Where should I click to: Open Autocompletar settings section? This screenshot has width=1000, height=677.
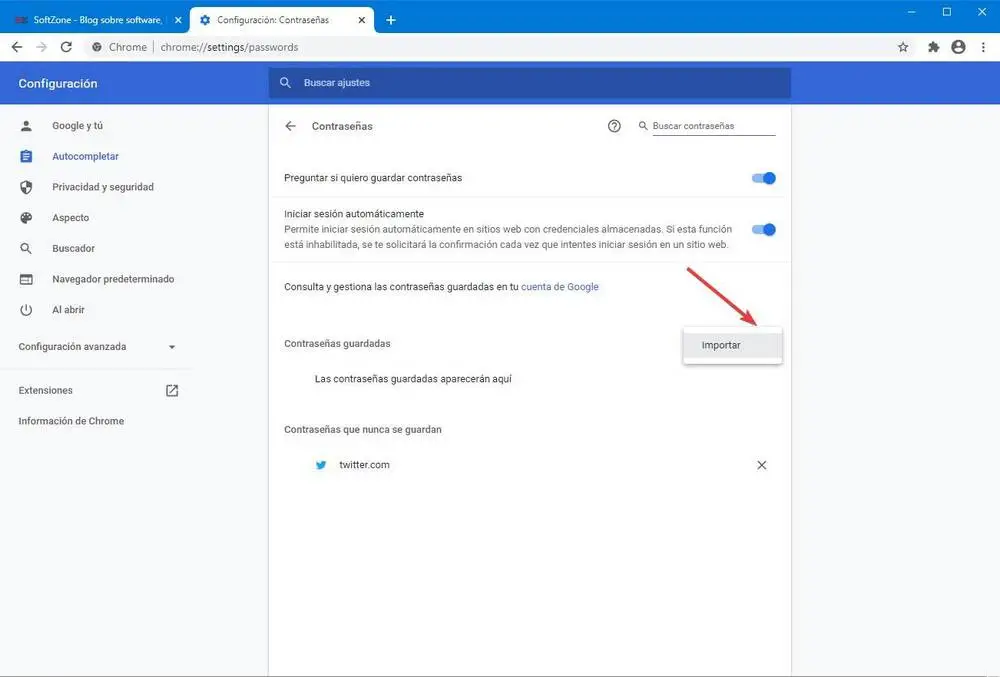pyautogui.click(x=85, y=157)
